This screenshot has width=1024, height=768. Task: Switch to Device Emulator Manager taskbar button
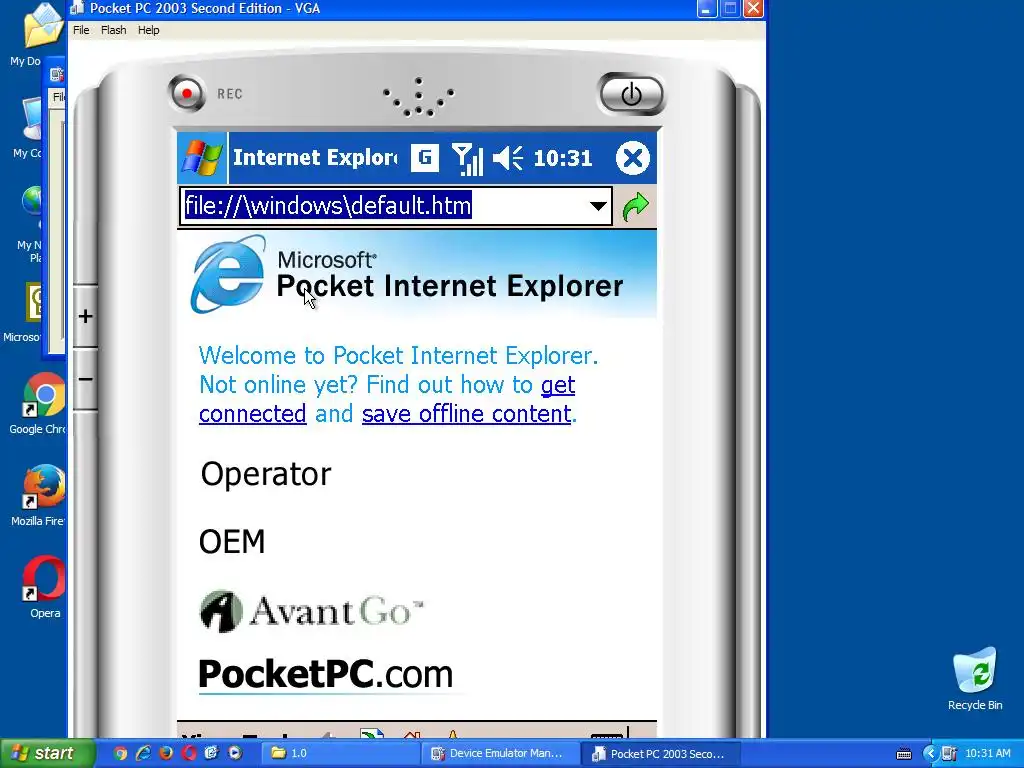[x=500, y=754]
